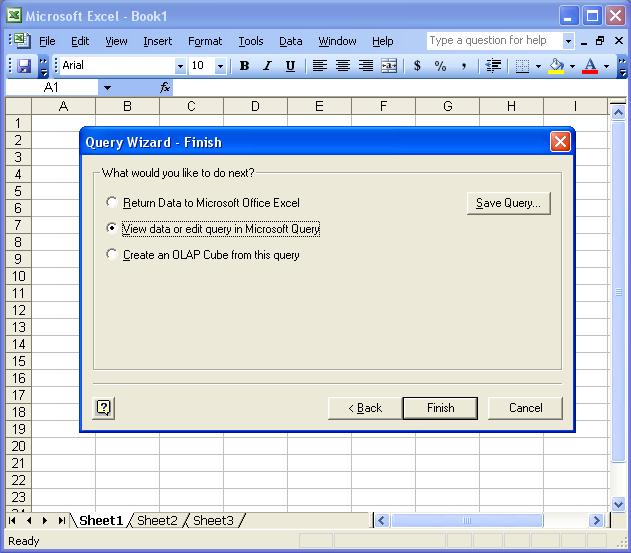The height and width of the screenshot is (553, 631).
Task: Center align text
Action: pyautogui.click(x=343, y=66)
